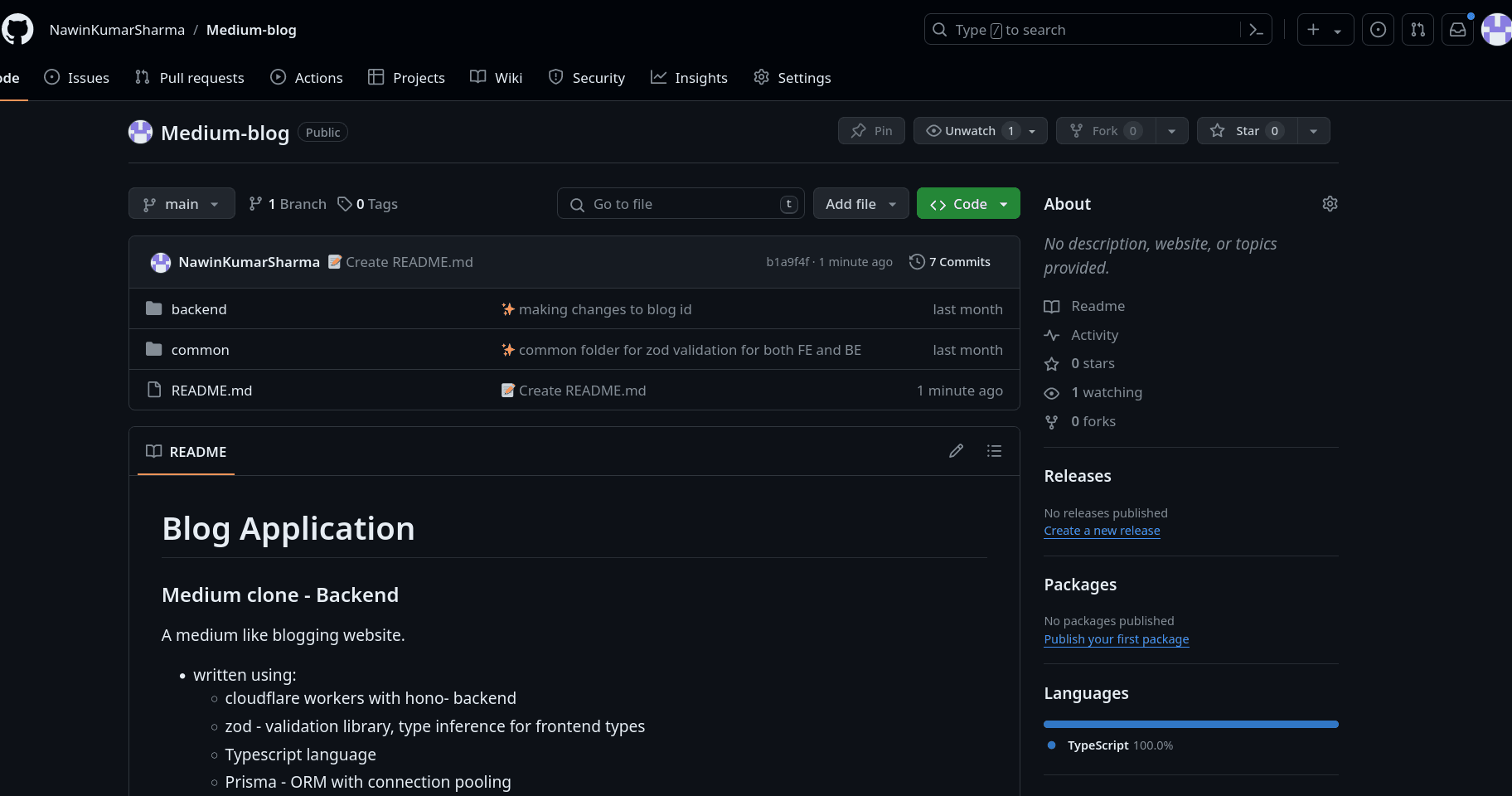Click the branch icon beside 1 Branch
1512x796 pixels.
(x=255, y=204)
